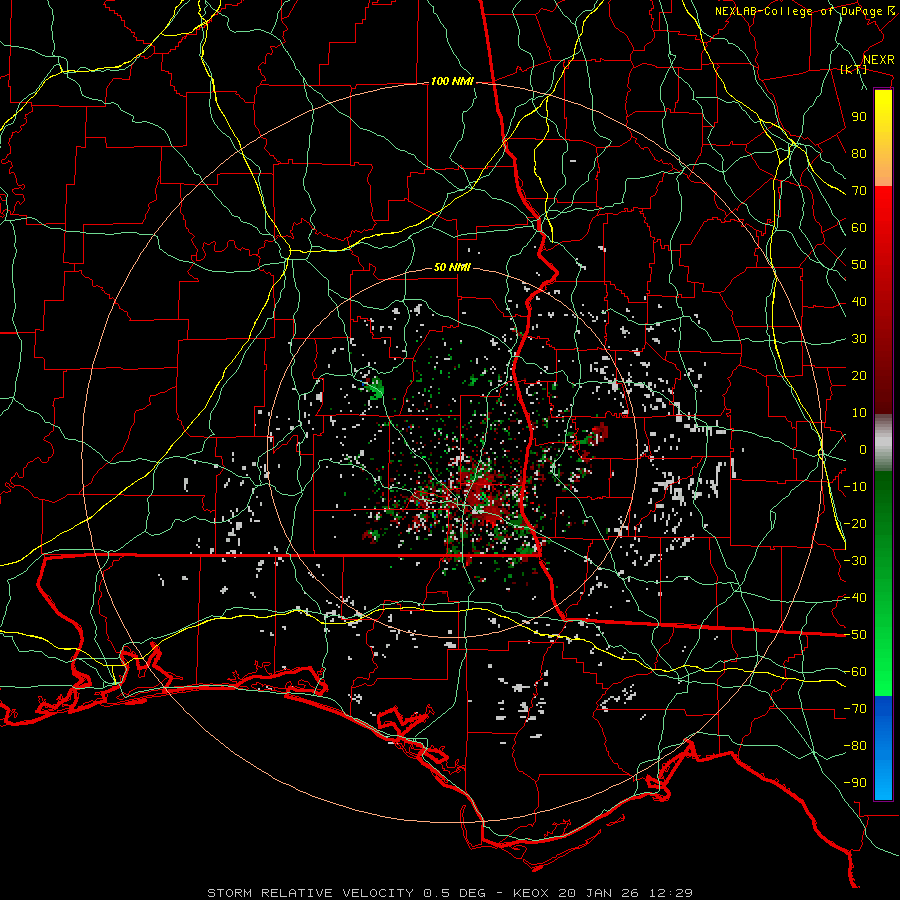The width and height of the screenshot is (900, 900).
Task: Click the "0" scale value
Action: click(863, 450)
